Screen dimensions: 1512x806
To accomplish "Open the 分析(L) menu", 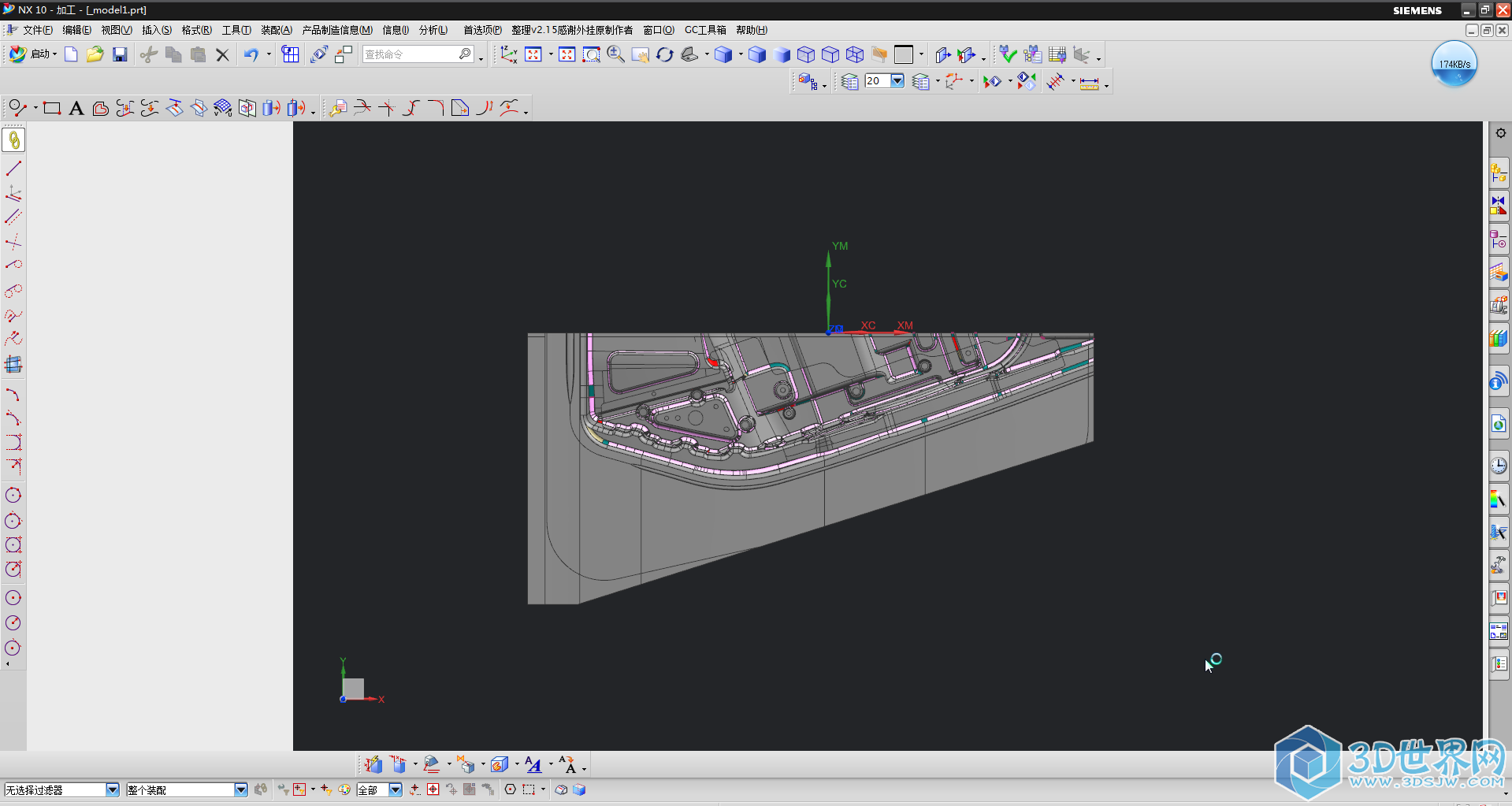I will click(433, 30).
